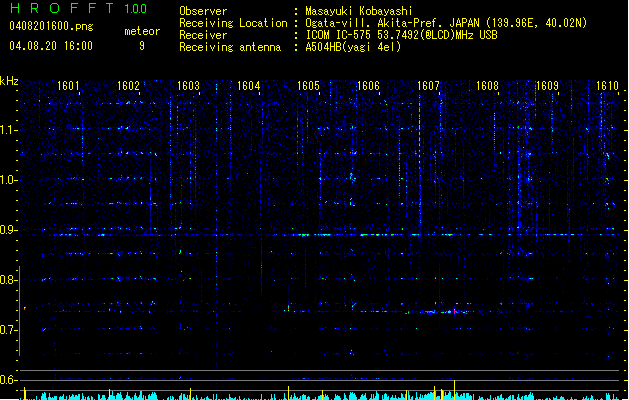
Task: Click observer name Masayuki Kobayashi
Action: [x=359, y=11]
